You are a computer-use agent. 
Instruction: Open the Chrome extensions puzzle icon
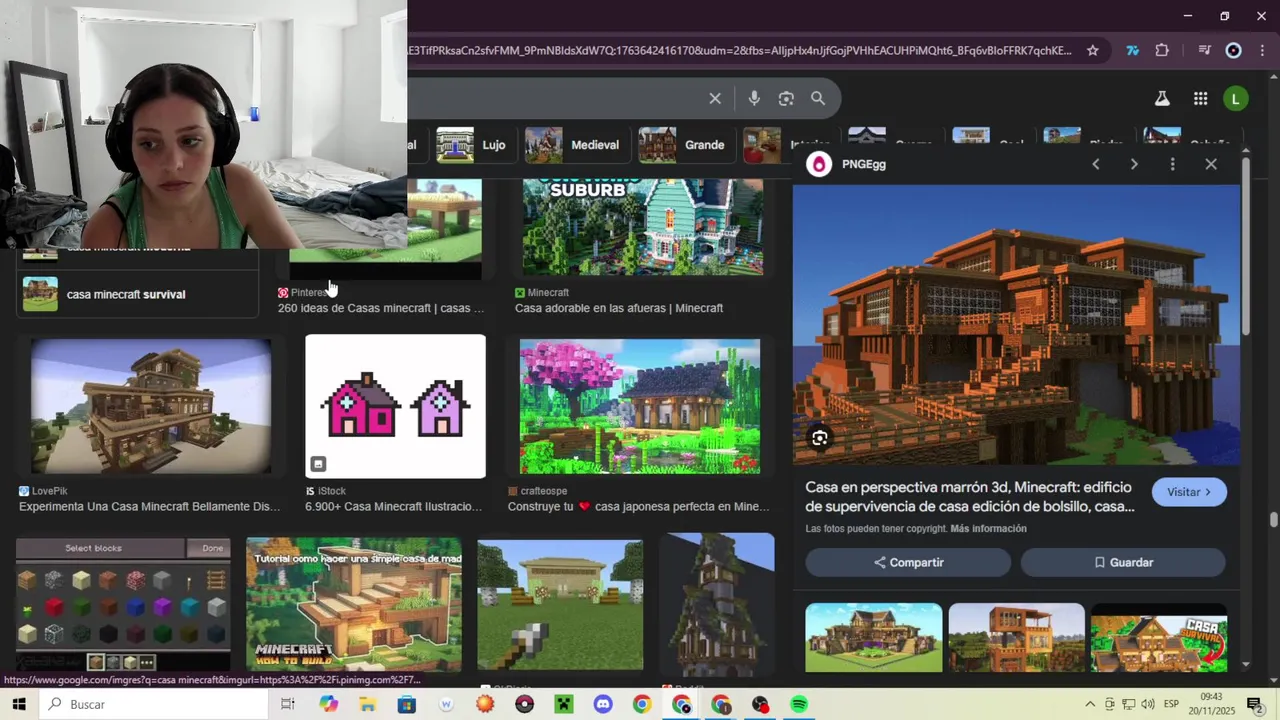pyautogui.click(x=1162, y=50)
